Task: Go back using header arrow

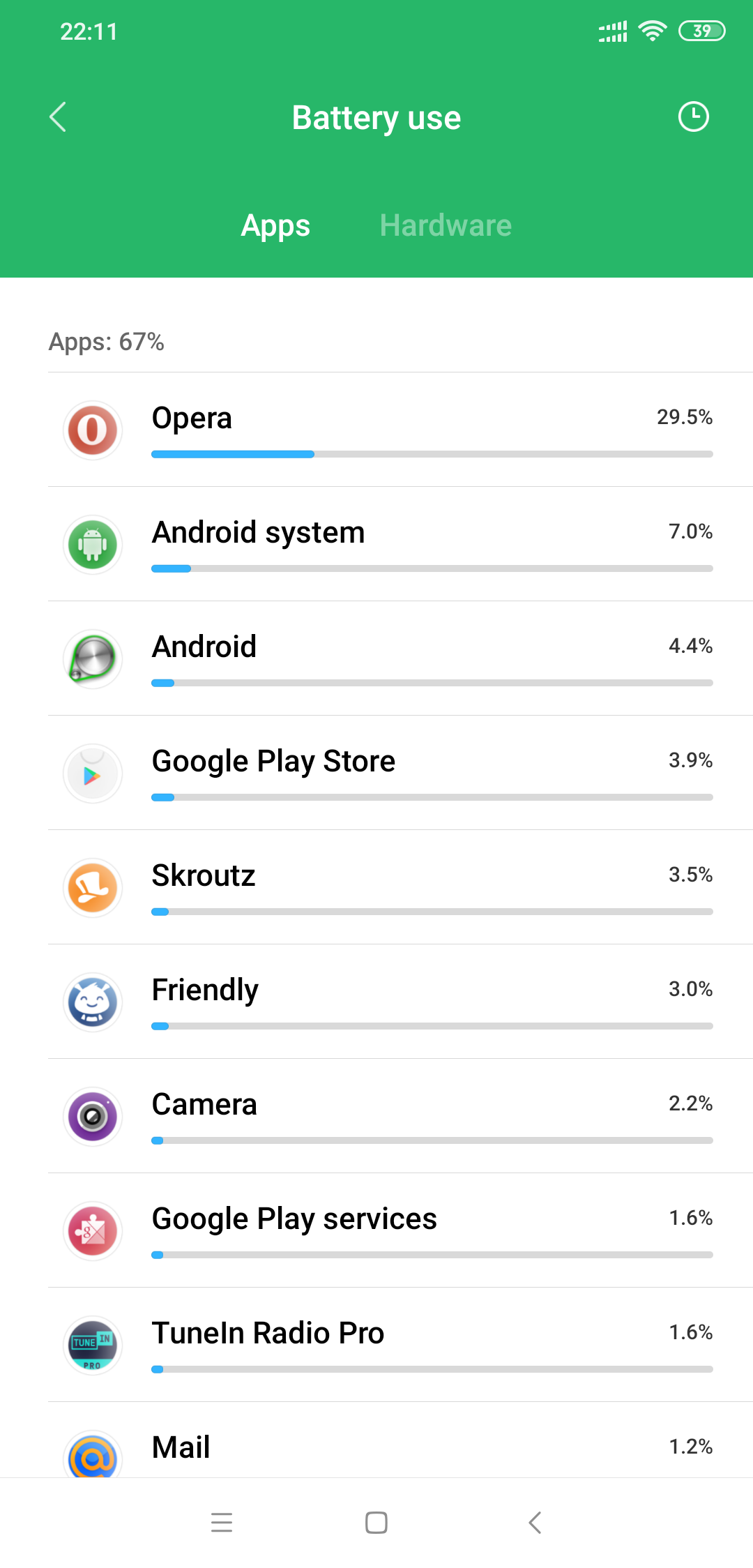Action: coord(58,116)
